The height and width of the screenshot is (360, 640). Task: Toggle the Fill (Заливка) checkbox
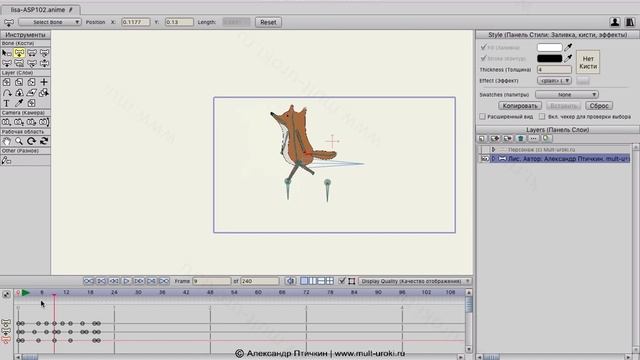click(483, 47)
